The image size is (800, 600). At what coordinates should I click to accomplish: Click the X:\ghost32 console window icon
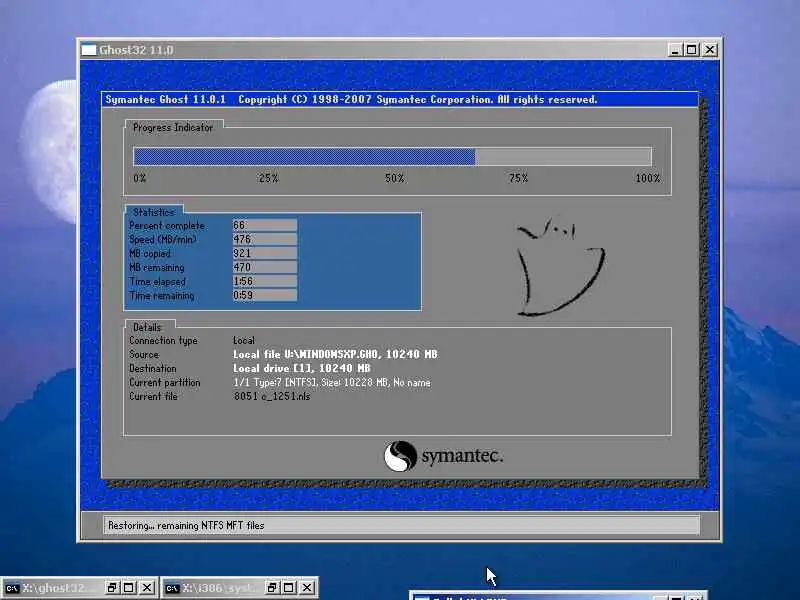click(12, 588)
